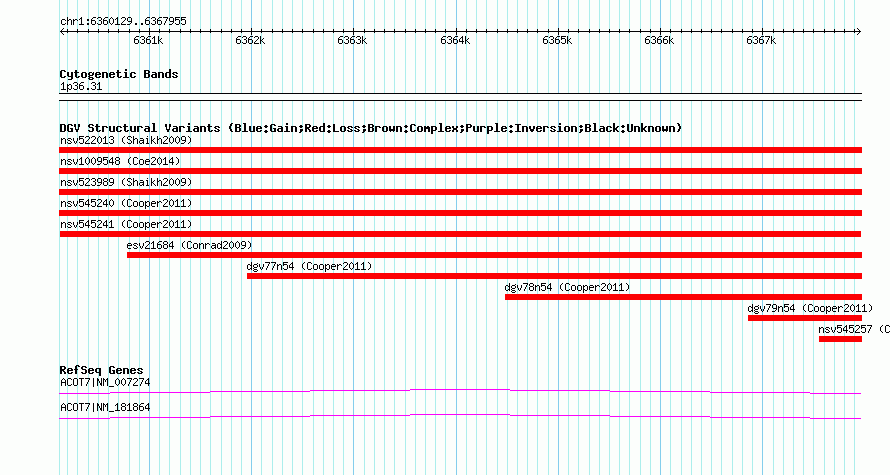890x475 pixels.
Task: Select the red bar under nsv1009548
Action: (460, 171)
